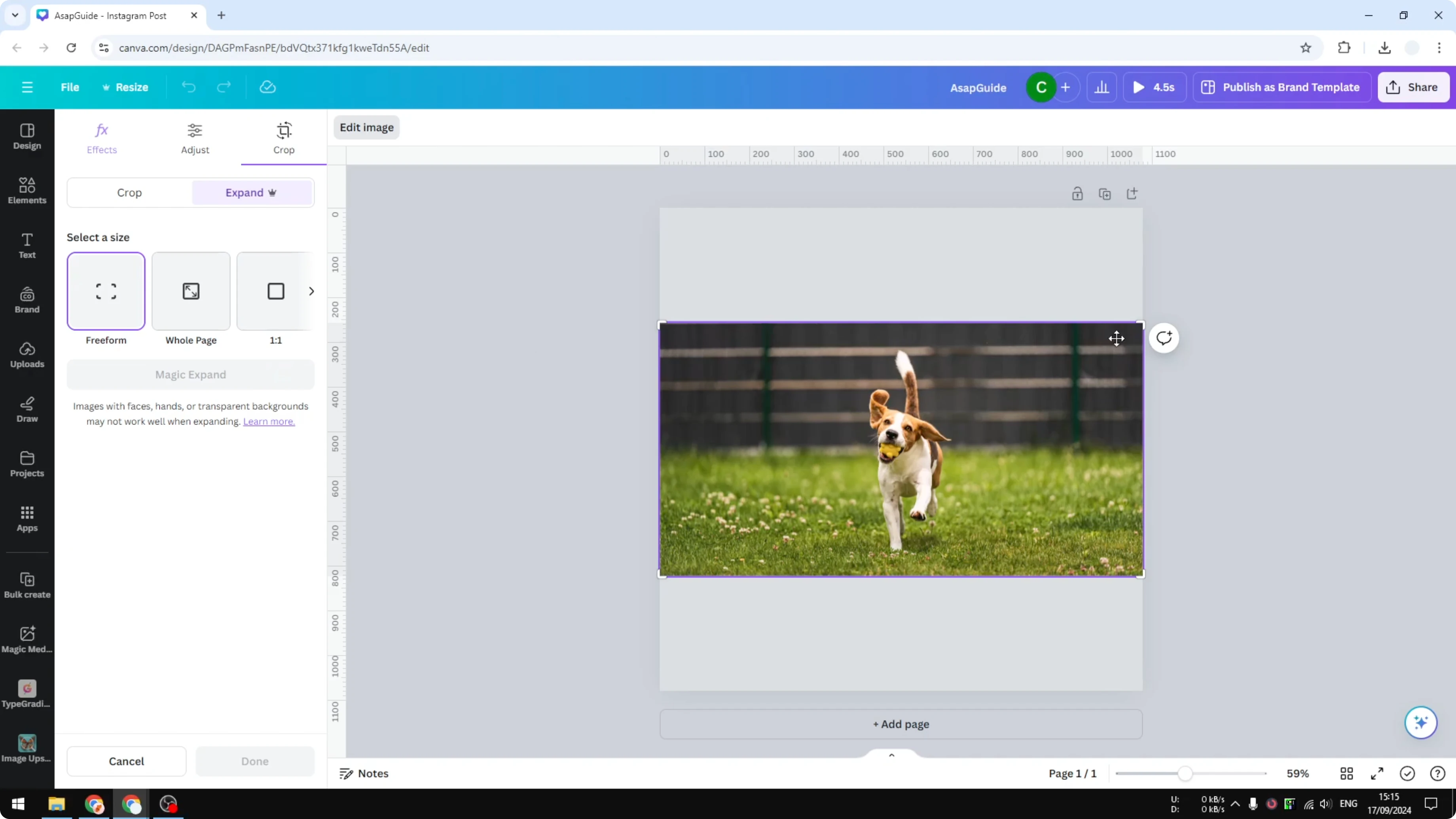Show hidden system tray icons

(1236, 804)
